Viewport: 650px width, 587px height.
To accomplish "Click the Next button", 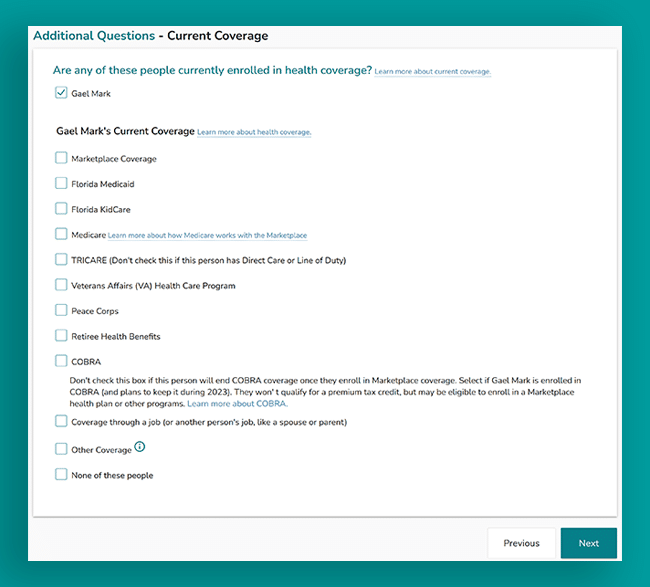I will click(589, 543).
